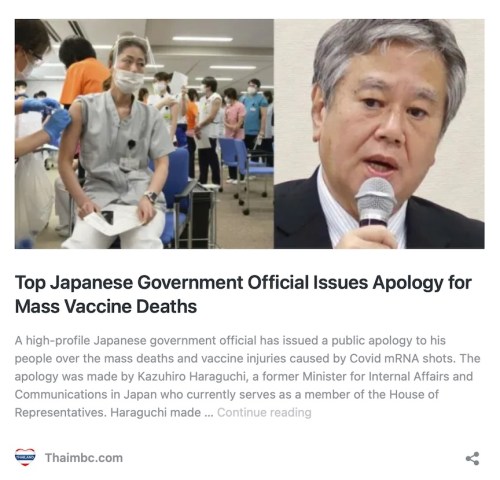This screenshot has width=500, height=480.
Task: Click the seated woman's white face mask
Action: coord(128,81)
